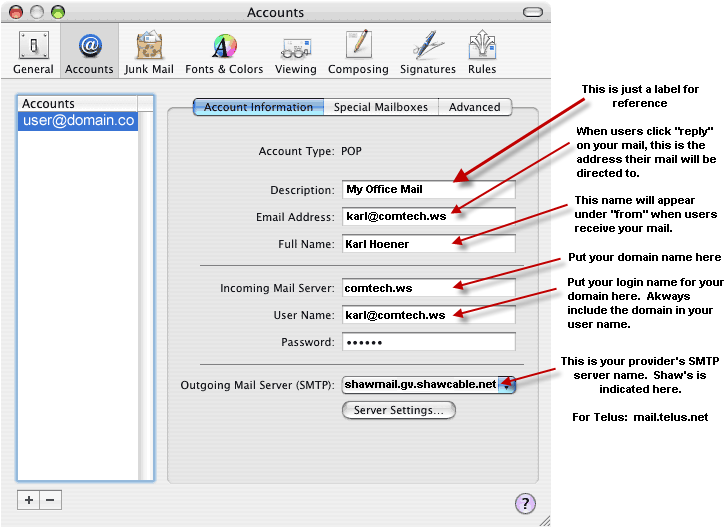This screenshot has height=528, width=725.
Task: Switch to the Viewing preferences
Action: [x=296, y=51]
